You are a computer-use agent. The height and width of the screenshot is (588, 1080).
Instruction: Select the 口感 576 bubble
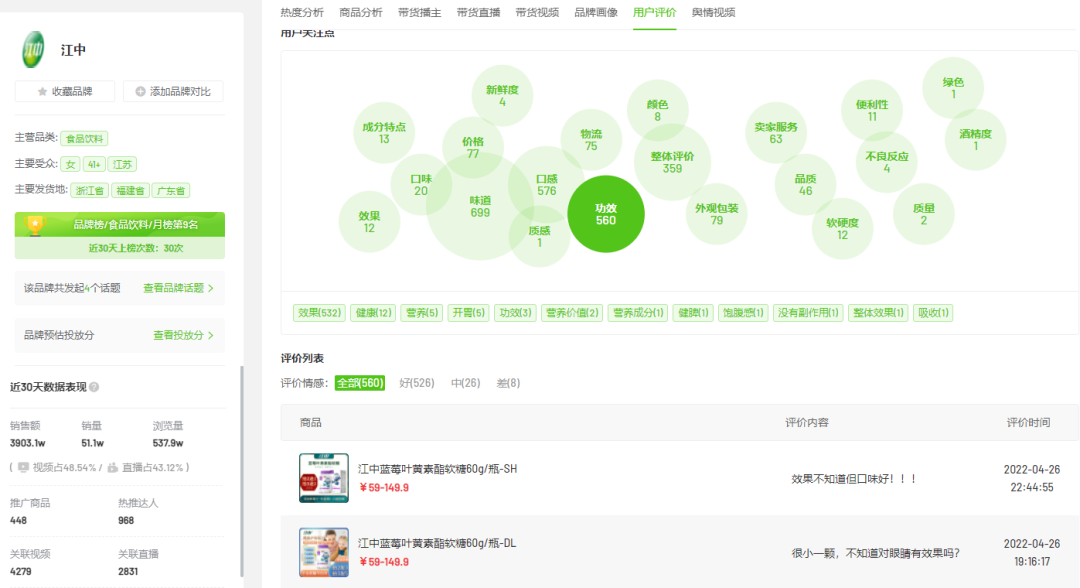[x=546, y=185]
